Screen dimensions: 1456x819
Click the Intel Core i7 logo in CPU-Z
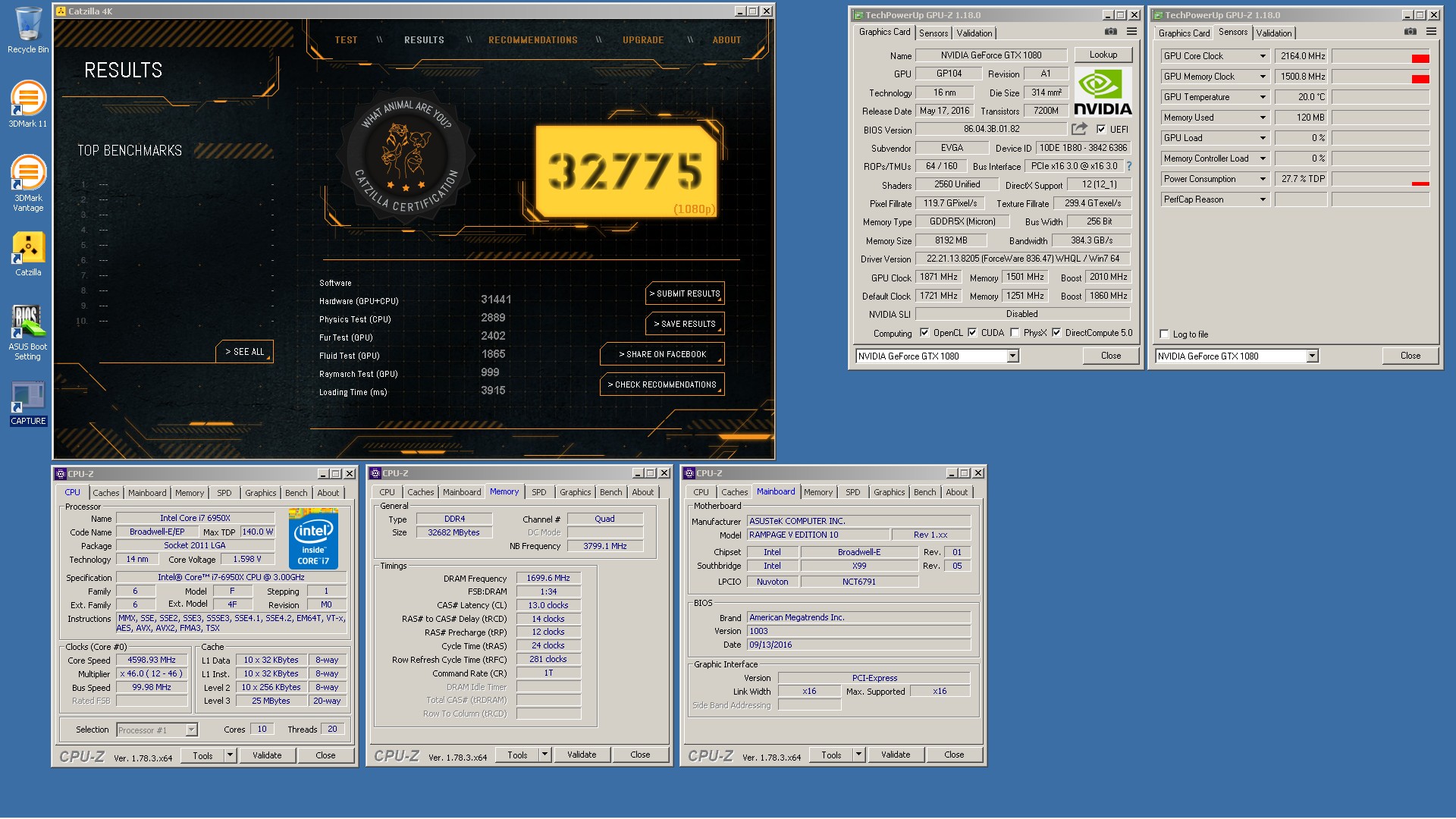click(x=313, y=538)
